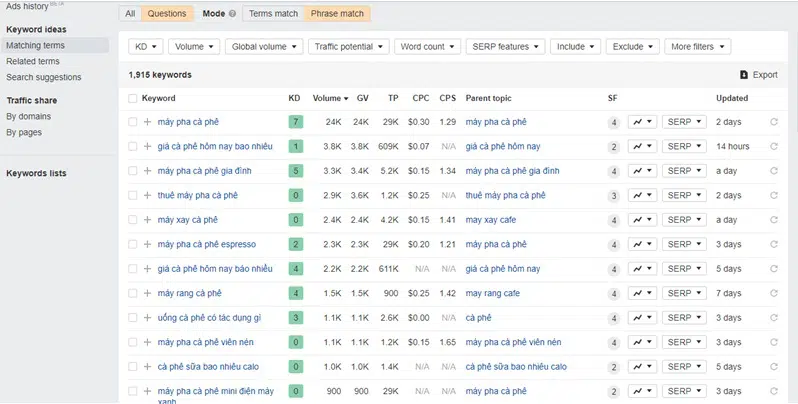
Task: Open trend chart for máy xay cà phê row
Action: [x=642, y=220]
